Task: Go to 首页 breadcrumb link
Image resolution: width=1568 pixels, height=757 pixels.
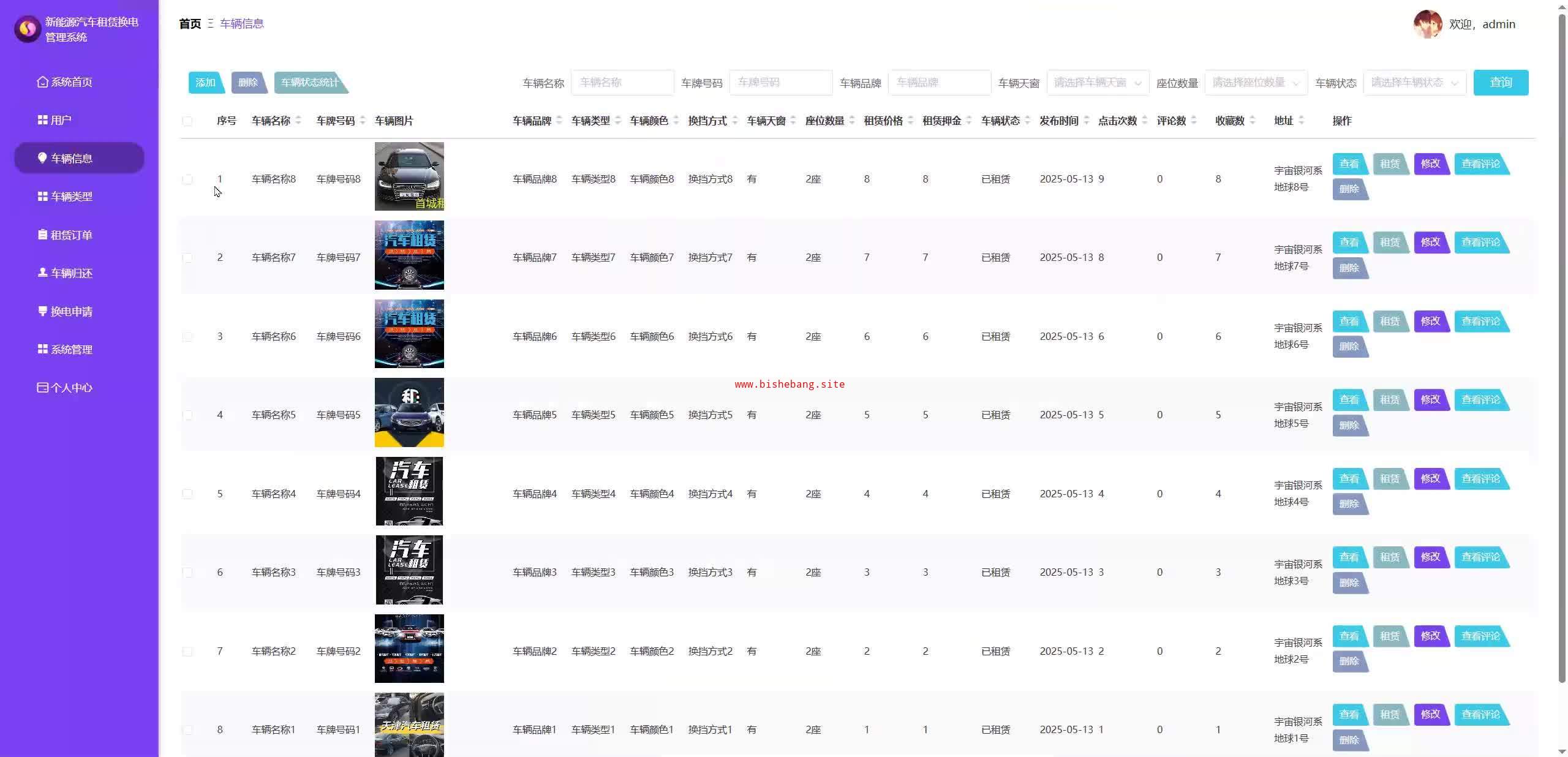Action: [x=190, y=24]
